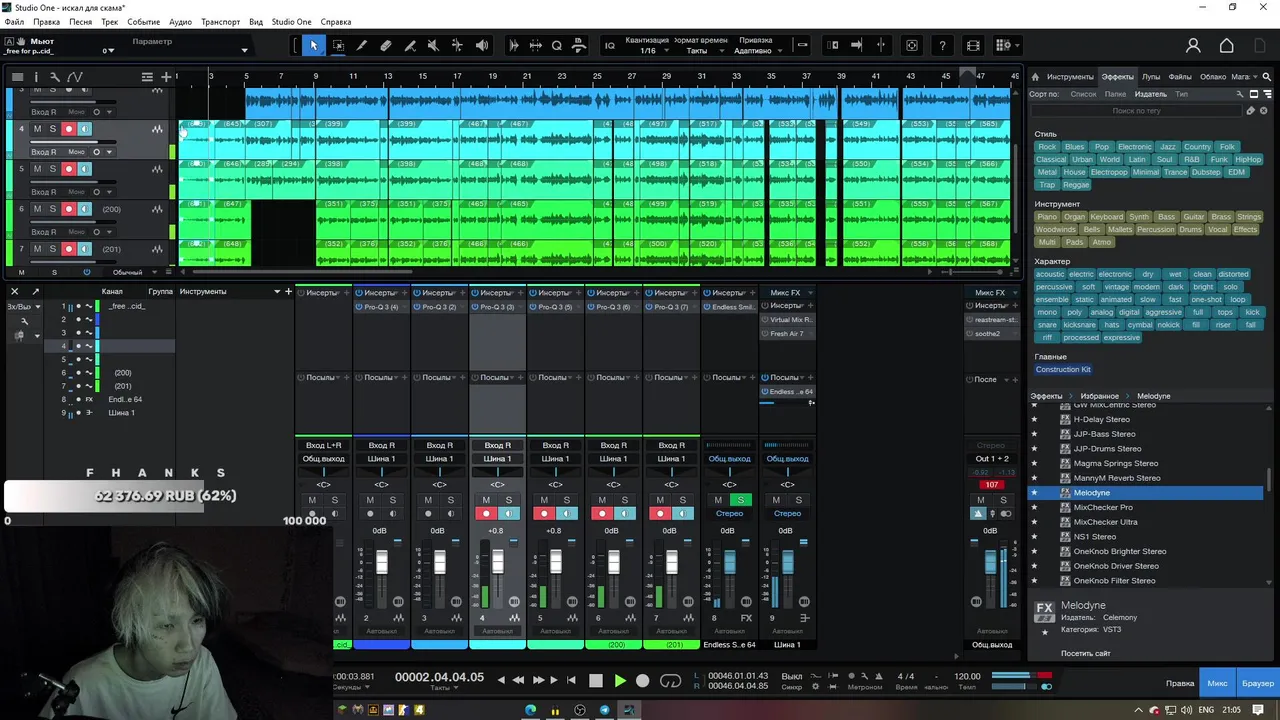This screenshot has height=720, width=1280.
Task: Disarm record on track 6
Action: [x=69, y=209]
